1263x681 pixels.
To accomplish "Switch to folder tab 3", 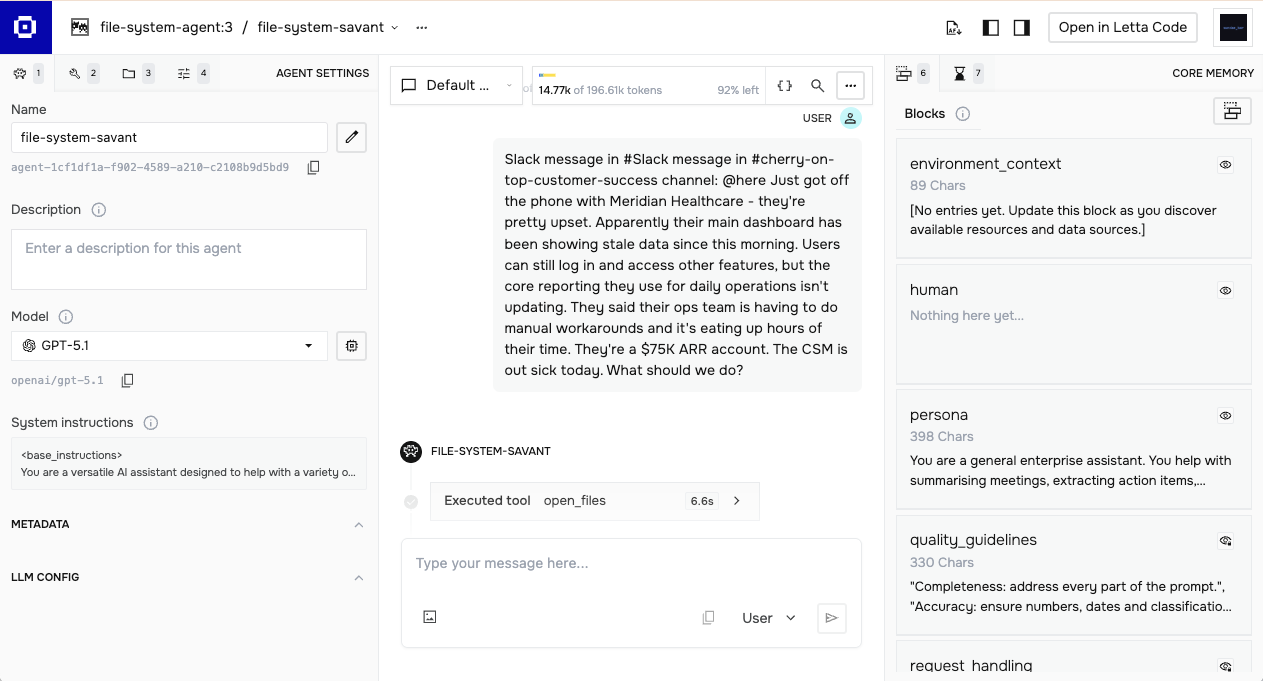I will [x=138, y=73].
